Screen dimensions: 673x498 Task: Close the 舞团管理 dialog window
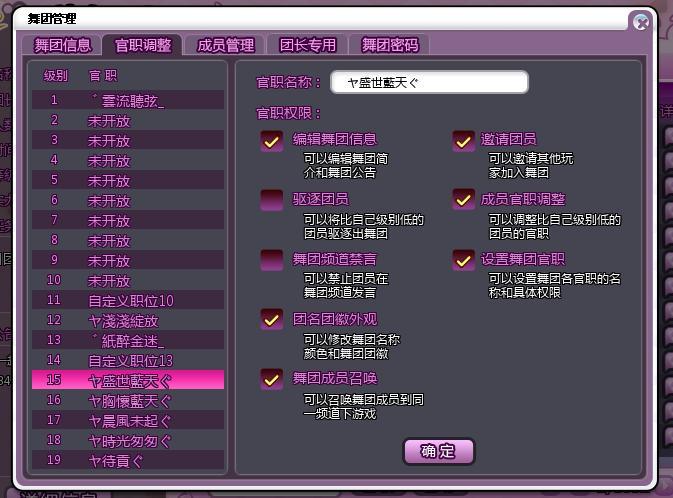pyautogui.click(x=641, y=21)
